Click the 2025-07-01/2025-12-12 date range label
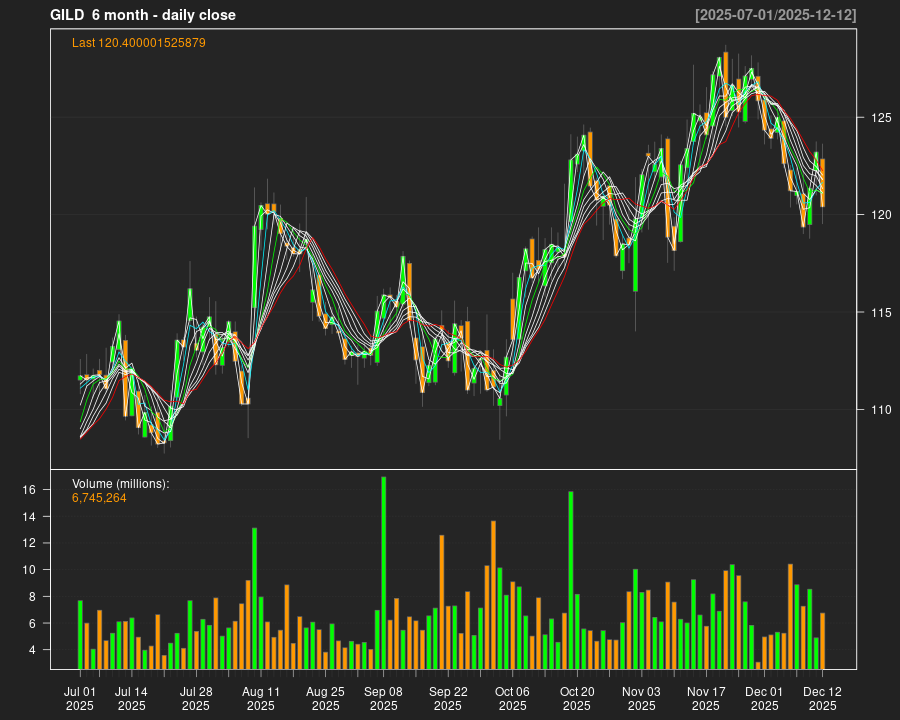The image size is (900, 720). 775,15
